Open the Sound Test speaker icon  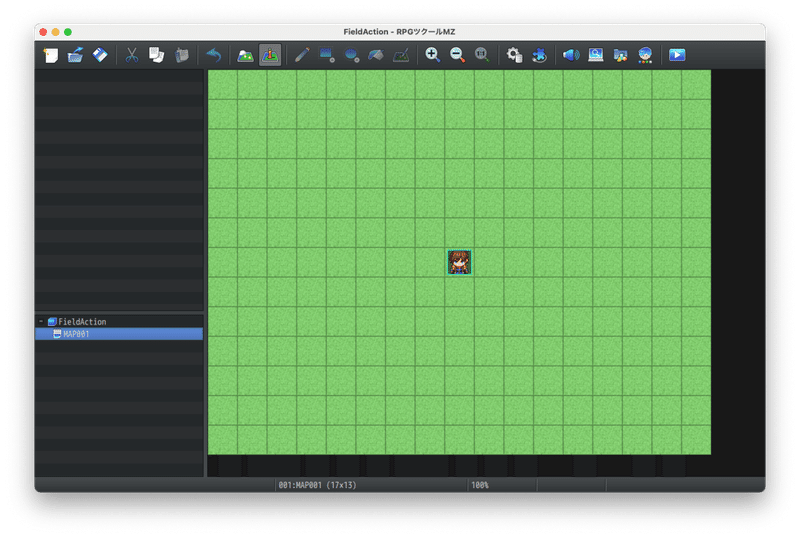click(571, 55)
